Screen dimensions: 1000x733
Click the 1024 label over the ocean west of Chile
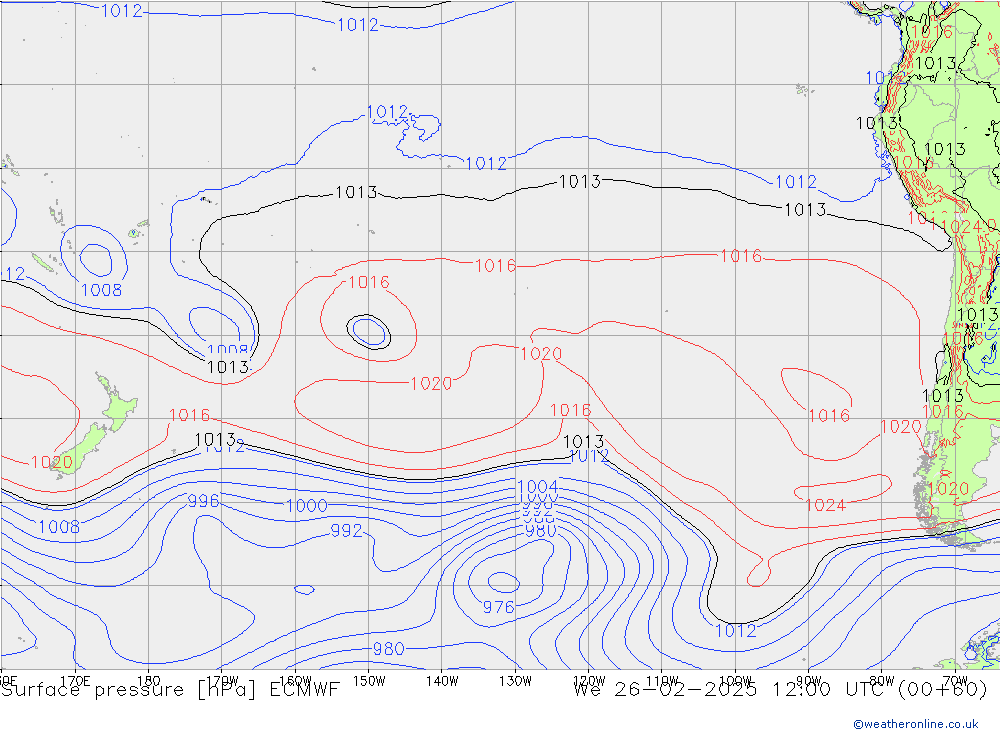[825, 505]
